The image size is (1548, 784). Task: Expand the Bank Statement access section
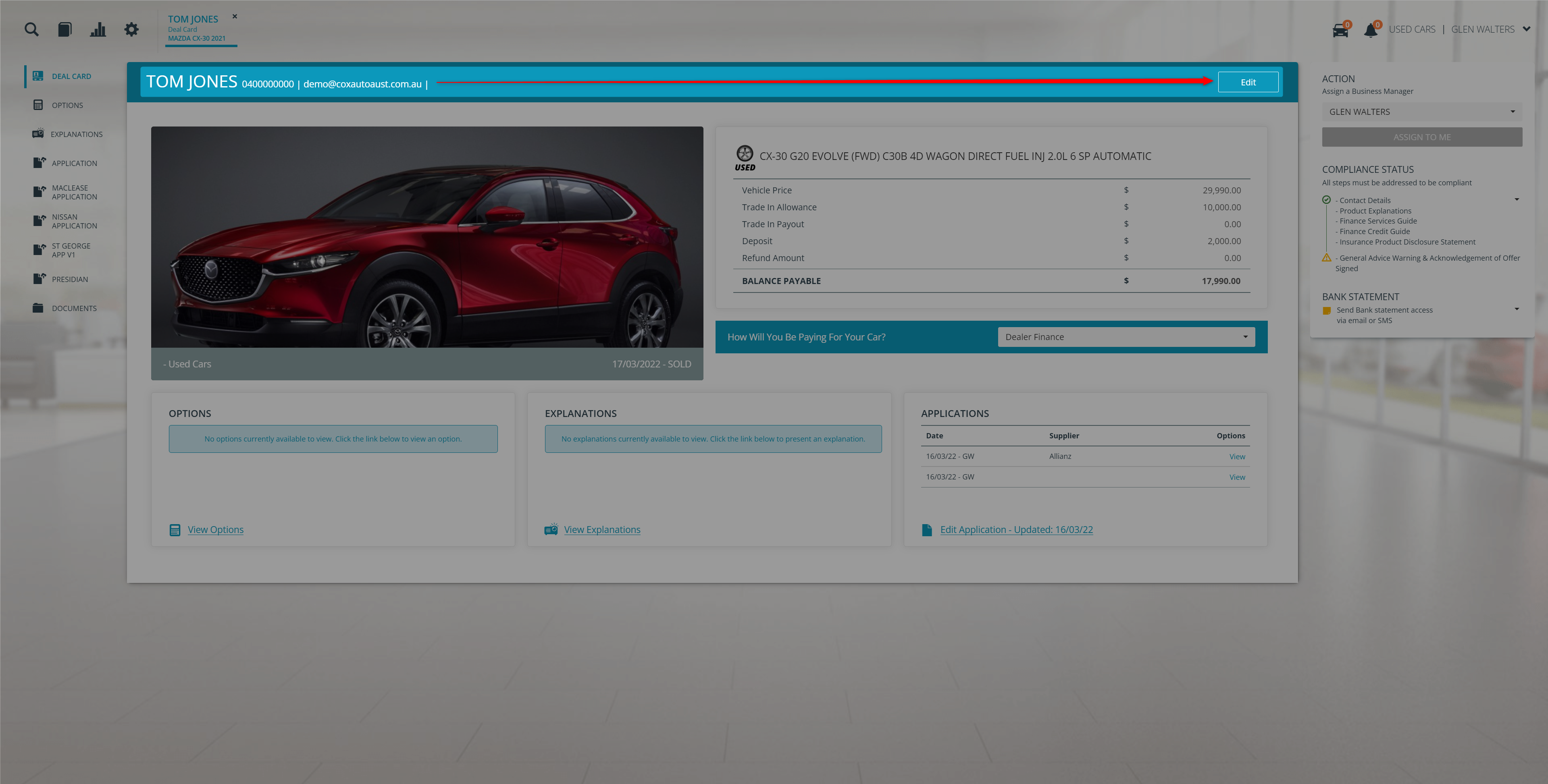point(1516,309)
